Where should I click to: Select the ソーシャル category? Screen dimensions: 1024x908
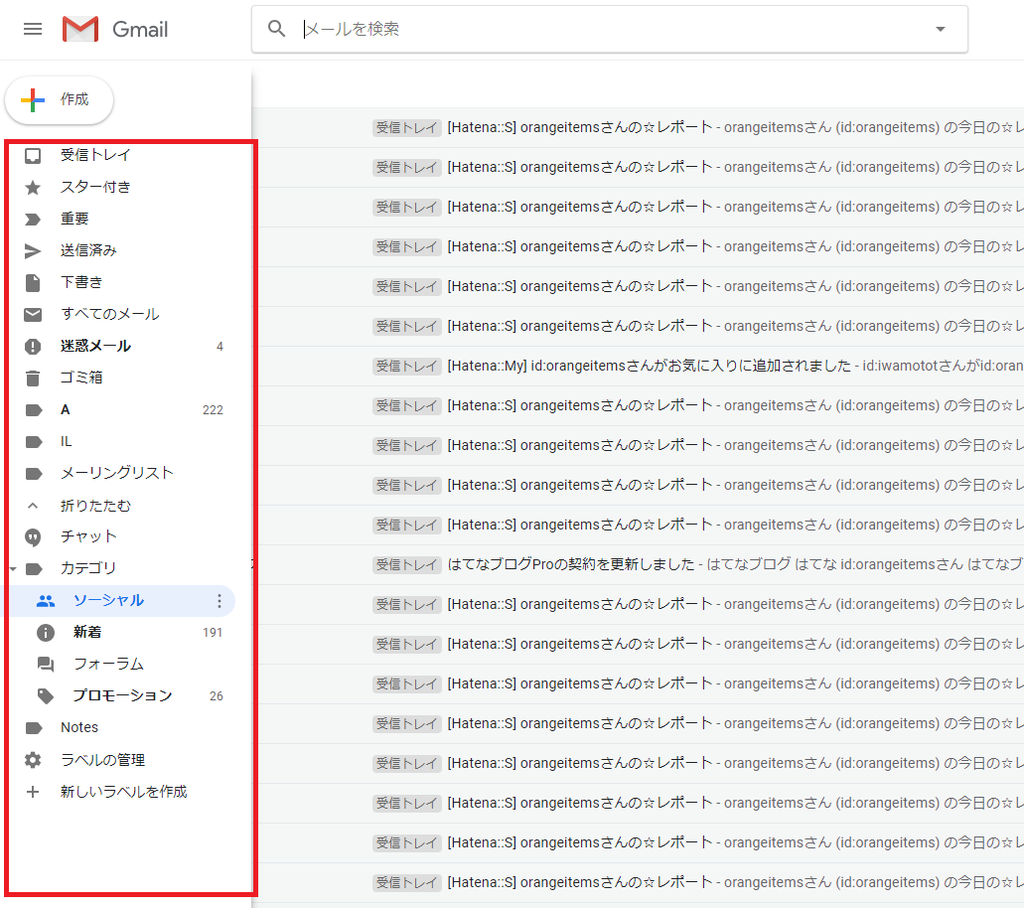point(108,600)
